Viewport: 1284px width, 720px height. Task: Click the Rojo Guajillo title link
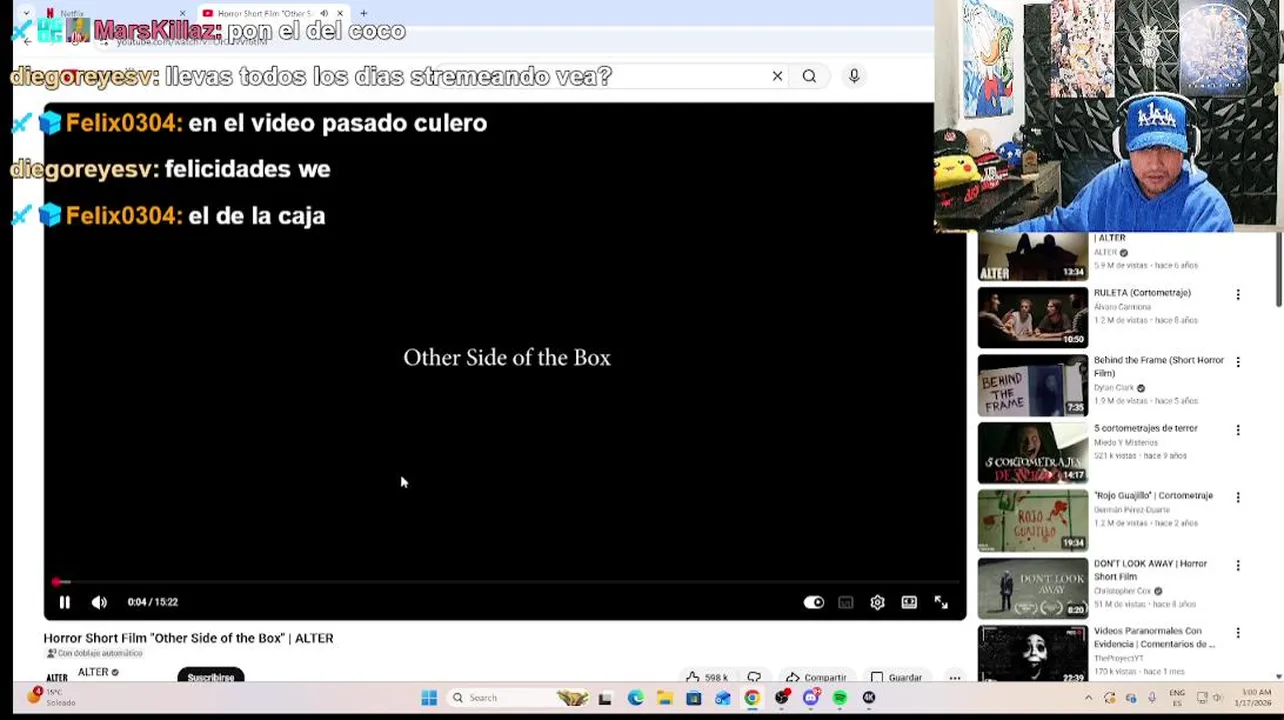tap(1153, 495)
